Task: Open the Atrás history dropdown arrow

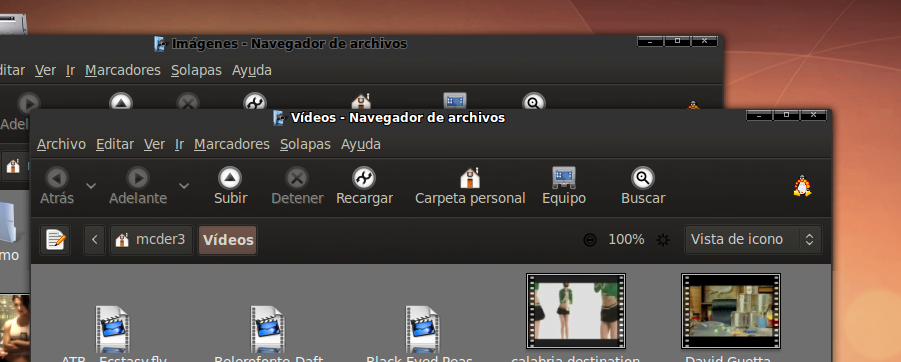Action: pyautogui.click(x=91, y=186)
